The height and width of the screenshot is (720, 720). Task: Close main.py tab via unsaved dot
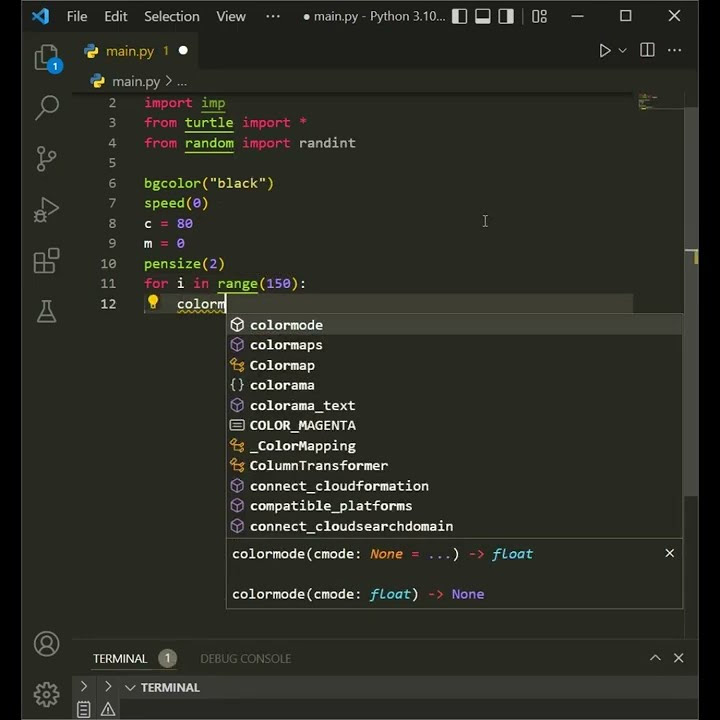(183, 50)
